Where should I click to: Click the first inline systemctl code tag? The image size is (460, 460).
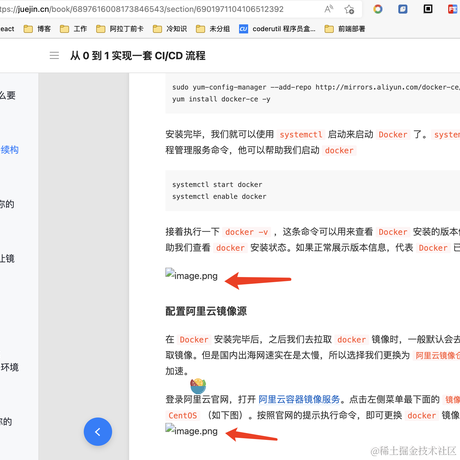(301, 134)
